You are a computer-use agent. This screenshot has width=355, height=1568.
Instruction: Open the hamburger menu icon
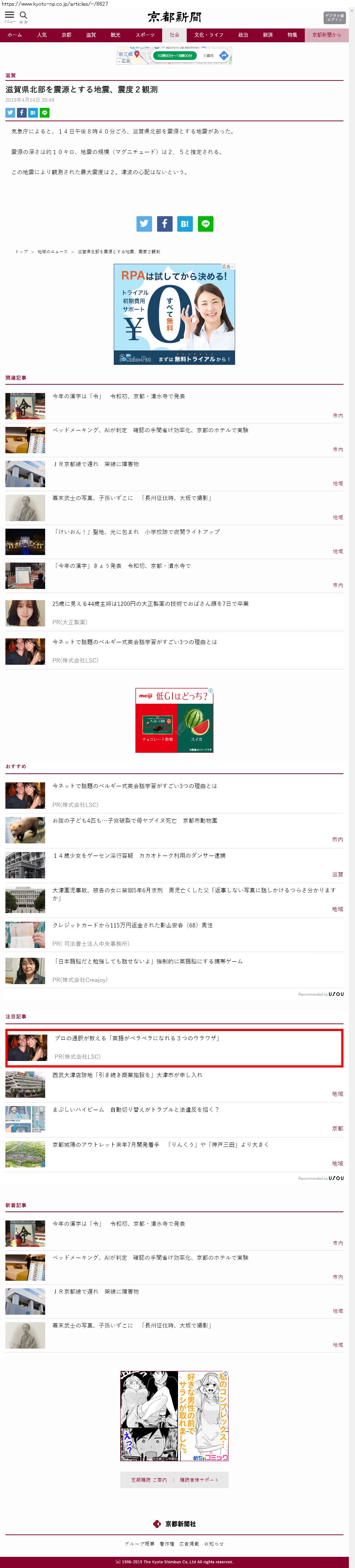[10, 14]
